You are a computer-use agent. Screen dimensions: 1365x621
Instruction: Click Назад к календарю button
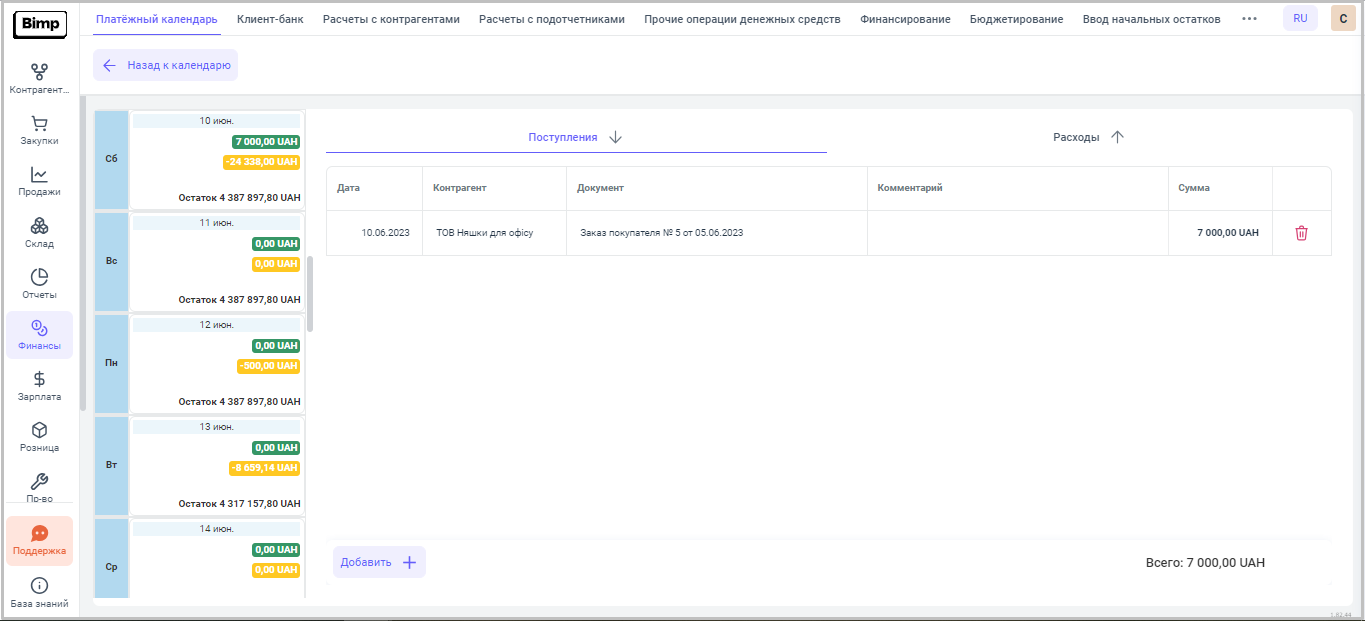click(166, 65)
